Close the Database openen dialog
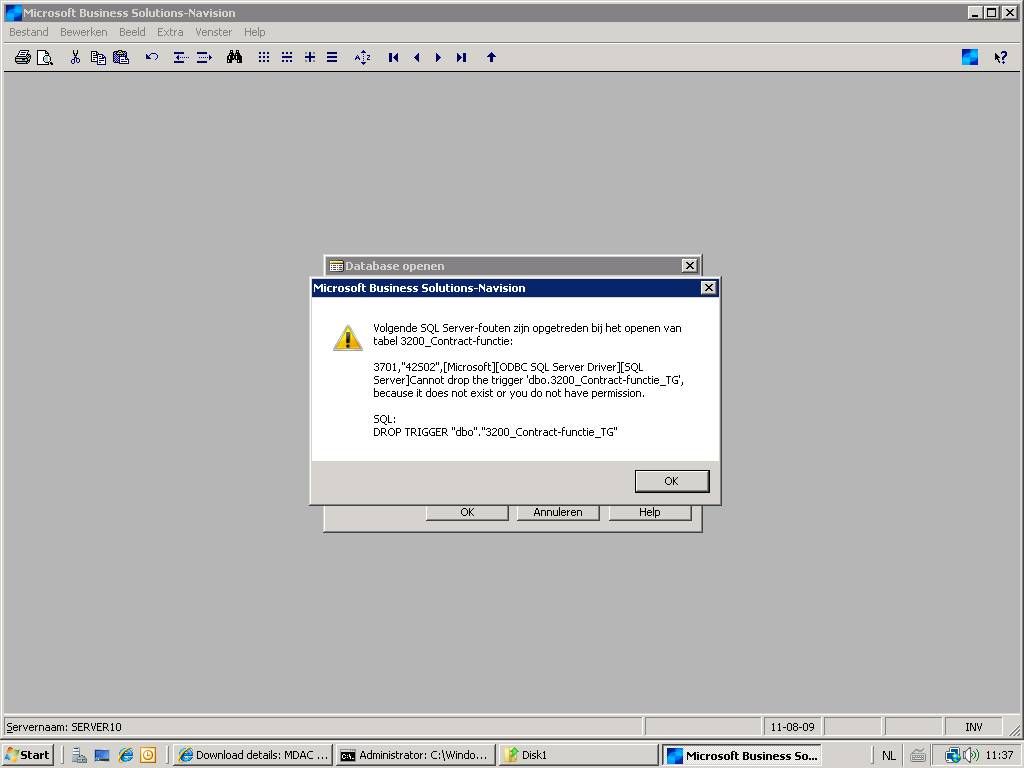This screenshot has width=1024, height=768. (690, 265)
